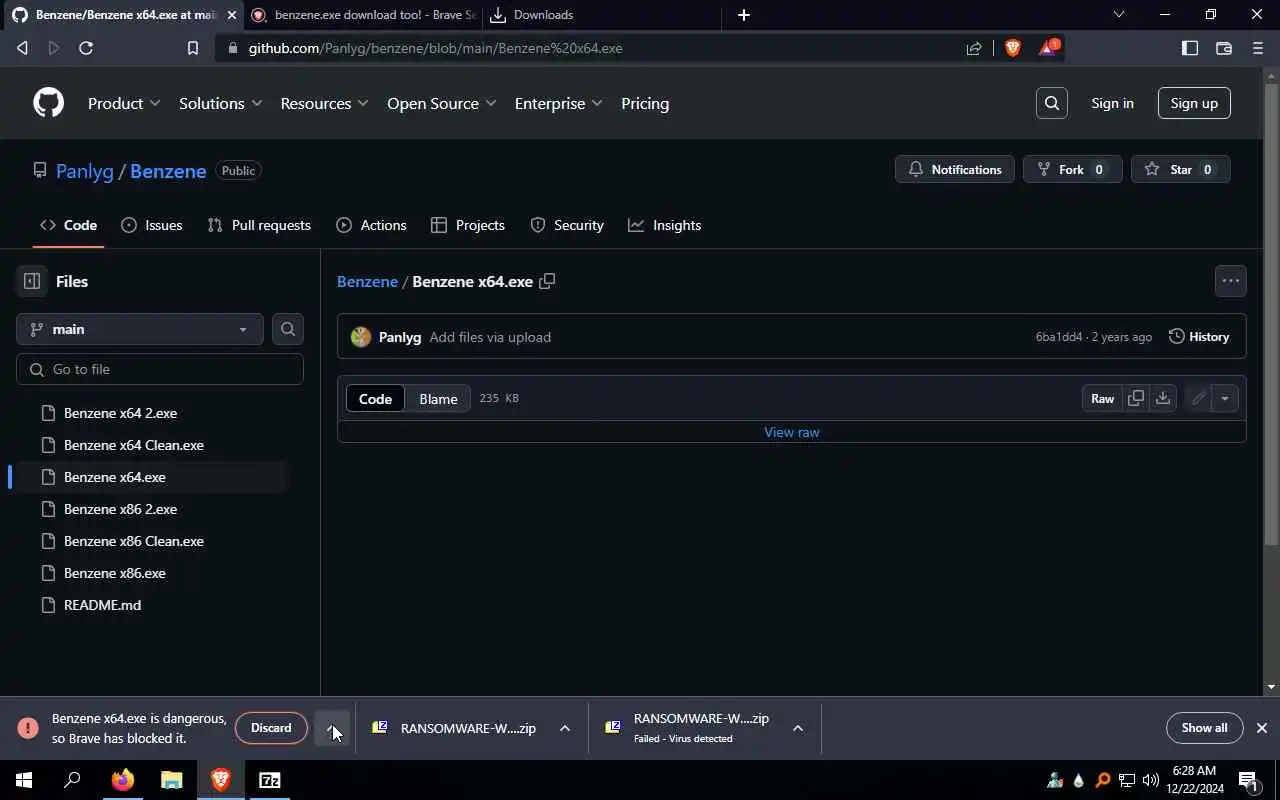Switch to the Downloads browser tab
Image resolution: width=1280 pixels, height=800 pixels.
click(600, 15)
